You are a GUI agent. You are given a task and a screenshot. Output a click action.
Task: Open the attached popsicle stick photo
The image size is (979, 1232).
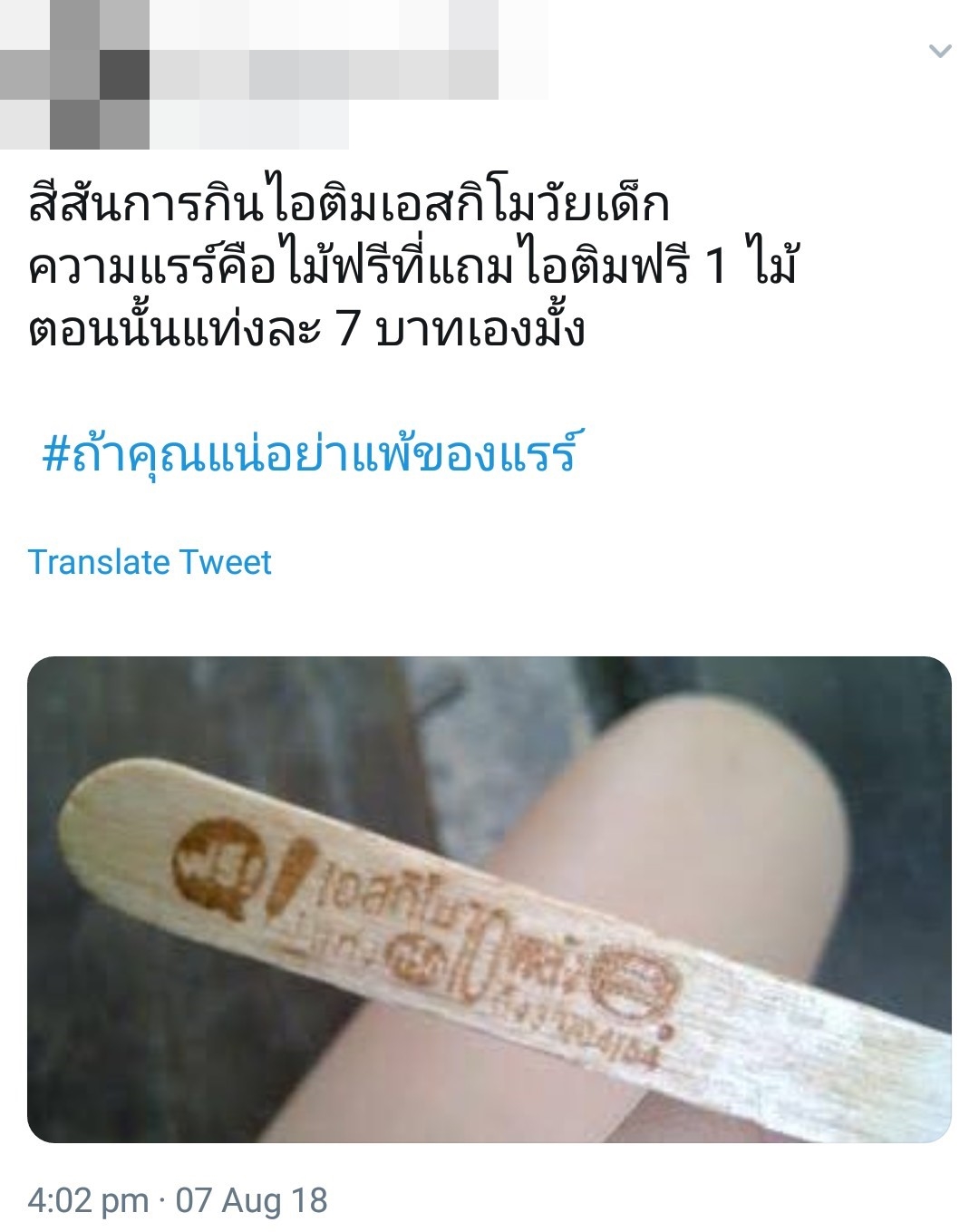coord(489,899)
